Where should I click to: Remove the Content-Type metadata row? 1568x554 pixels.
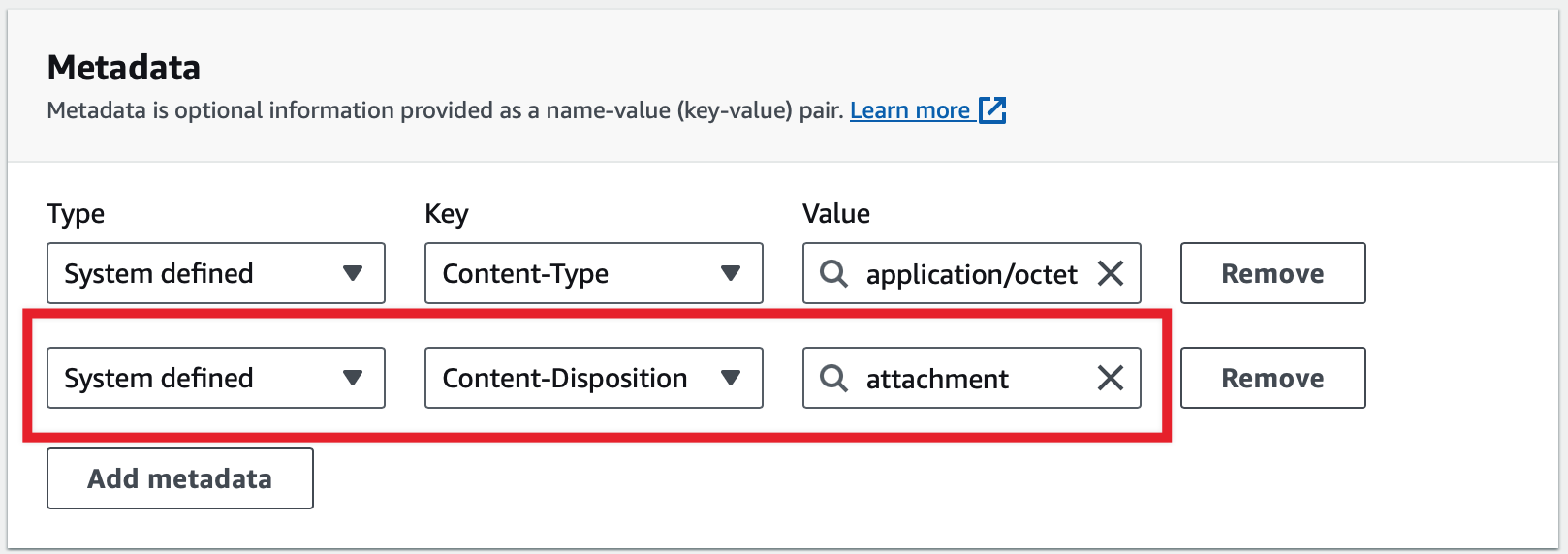1272,274
